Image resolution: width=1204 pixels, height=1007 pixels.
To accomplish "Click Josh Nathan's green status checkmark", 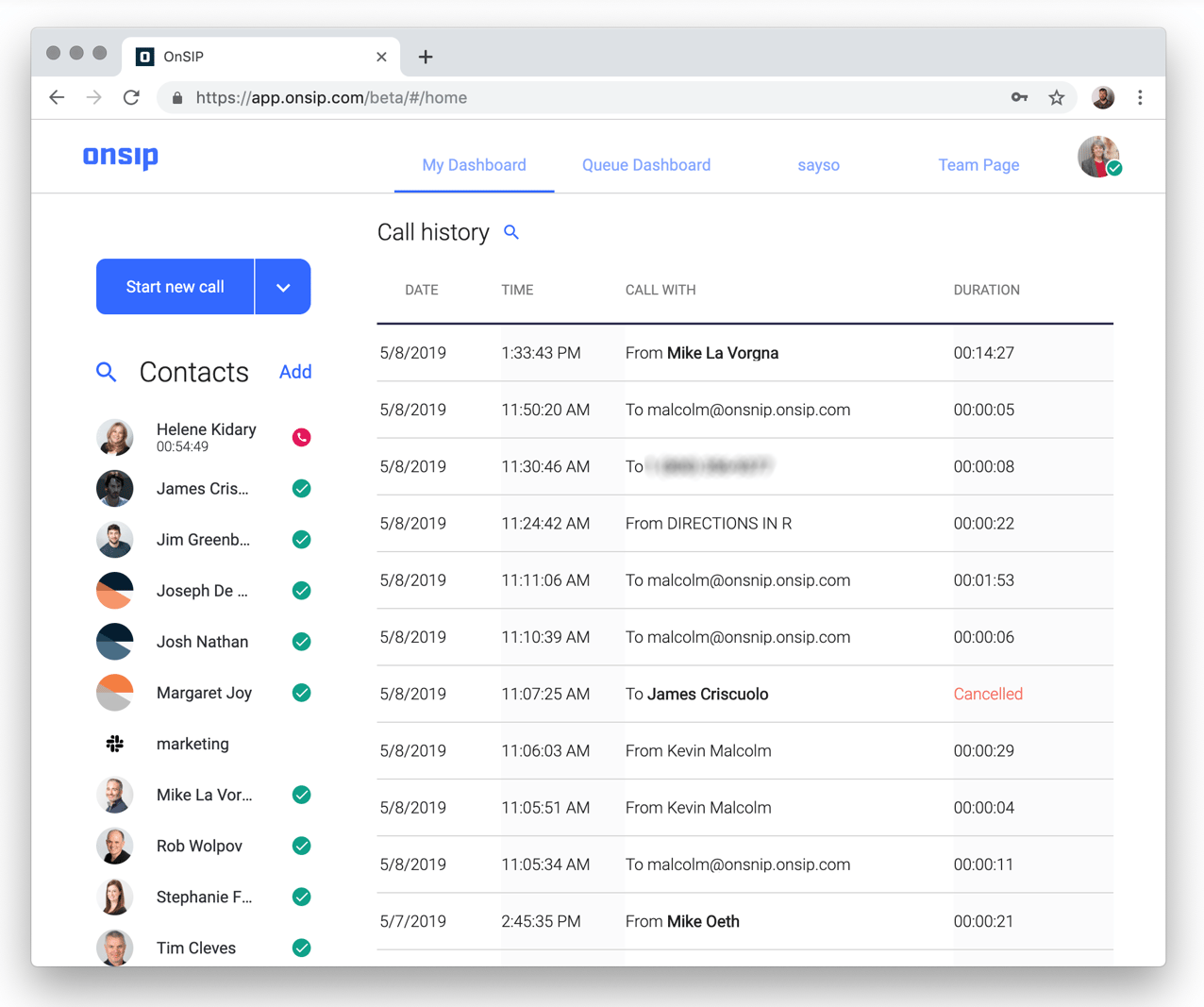I will click(x=301, y=642).
